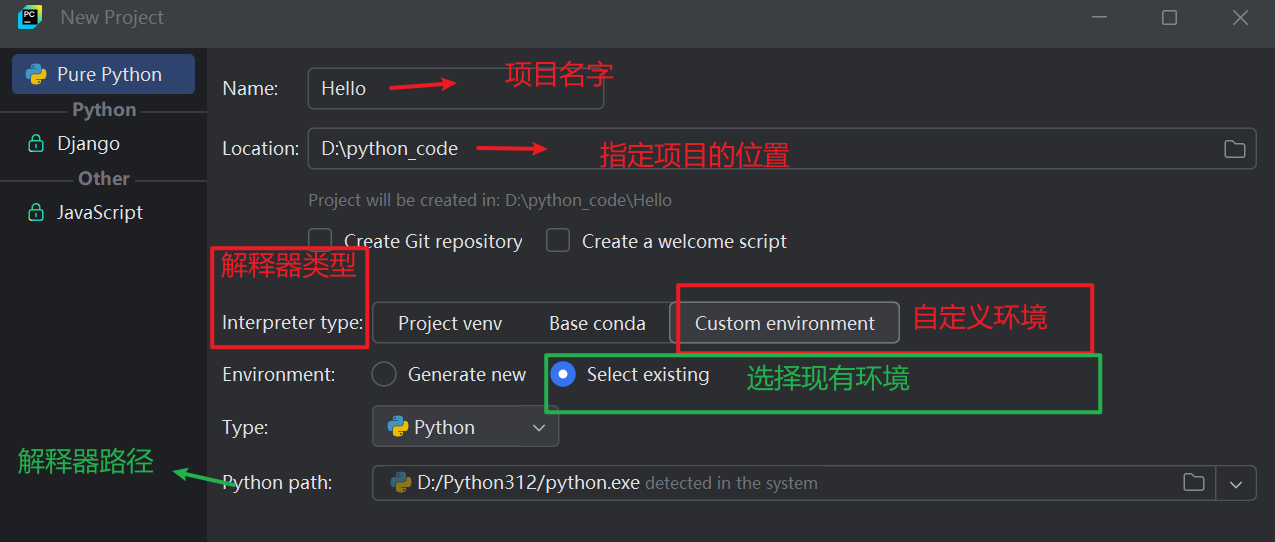Click the Python icon beside Pure Python
This screenshot has width=1275, height=542.
36,74
